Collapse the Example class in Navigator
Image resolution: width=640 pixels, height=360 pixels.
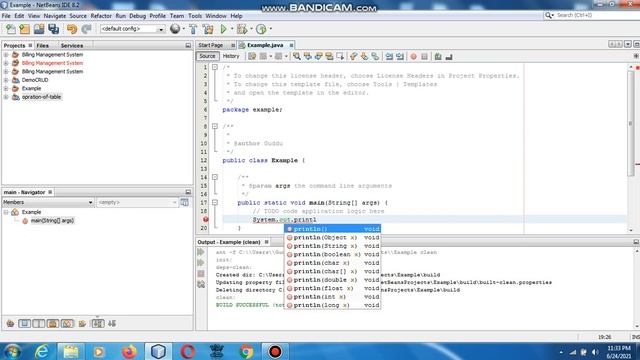pyautogui.click(x=6, y=212)
